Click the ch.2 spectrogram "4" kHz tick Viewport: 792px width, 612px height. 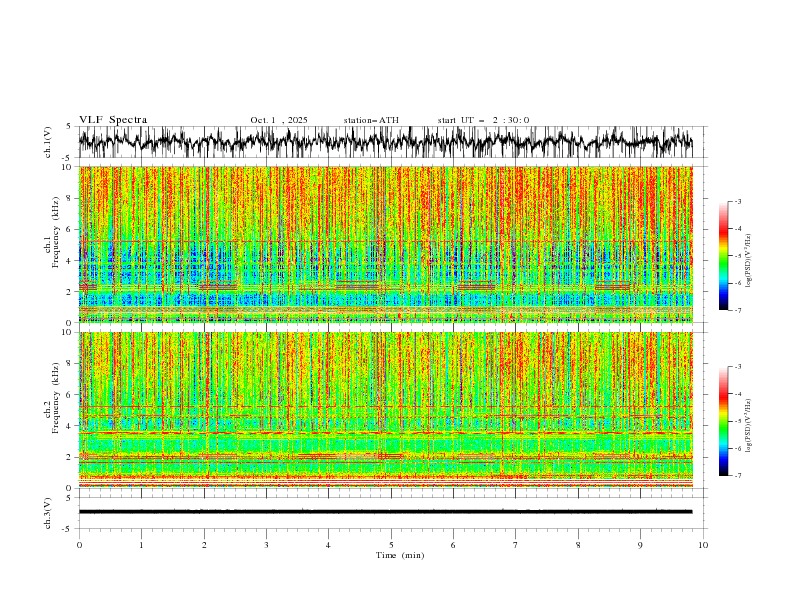pyautogui.click(x=70, y=426)
